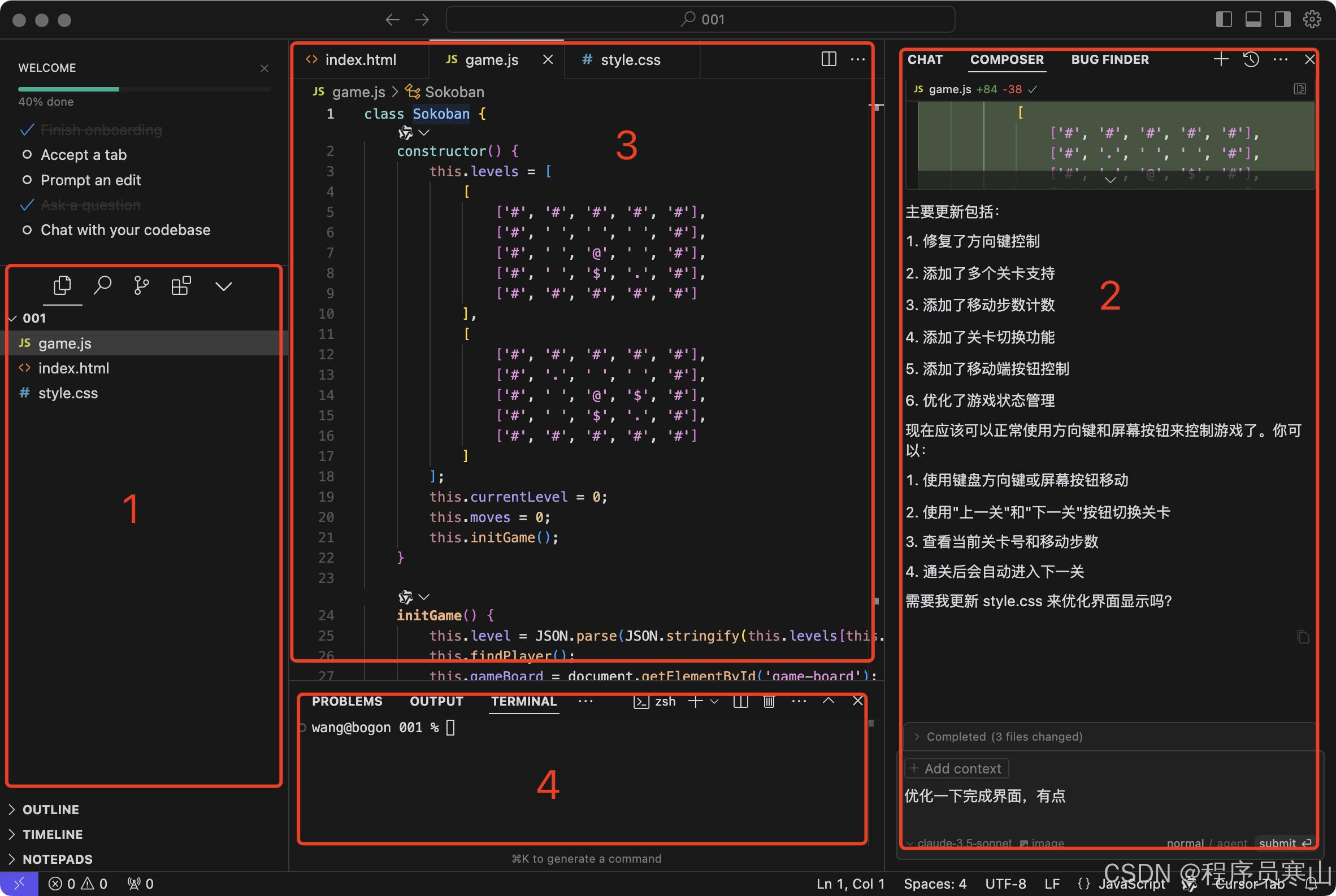Click the split editor right icon

pos(829,59)
